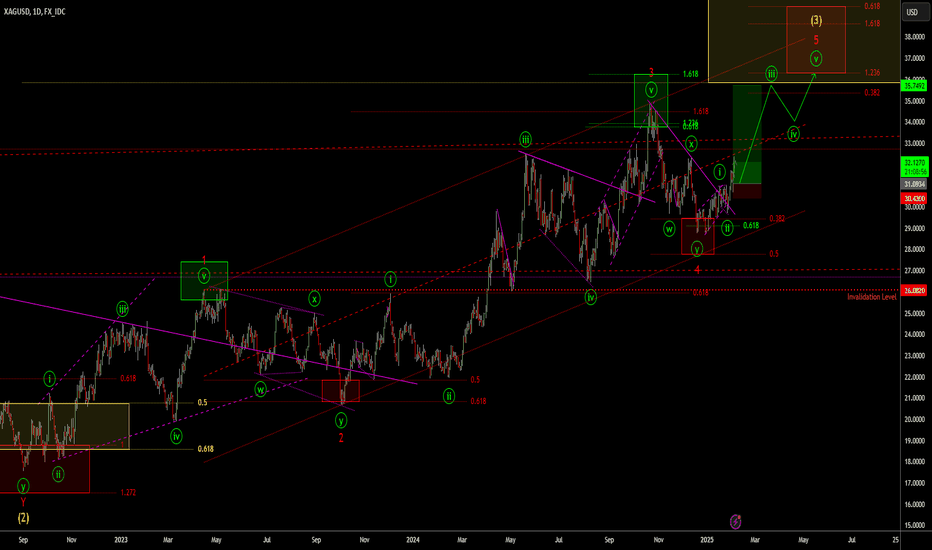Screen dimensions: 932x550
Task: Select 35.0000 on the price scale
Action: (915, 101)
